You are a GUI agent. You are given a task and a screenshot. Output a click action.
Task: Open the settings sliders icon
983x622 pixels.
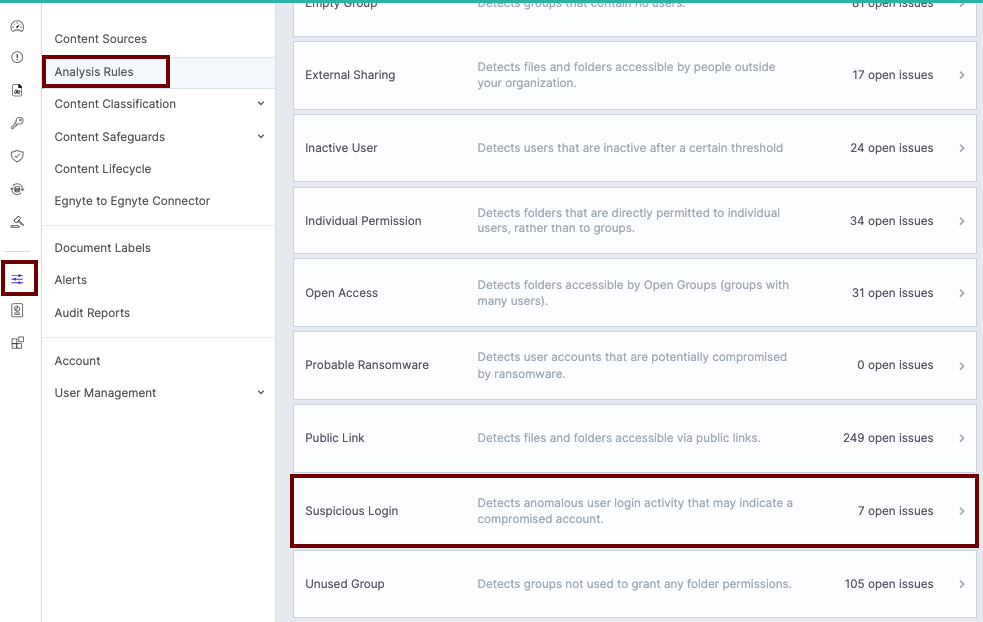pyautogui.click(x=18, y=278)
